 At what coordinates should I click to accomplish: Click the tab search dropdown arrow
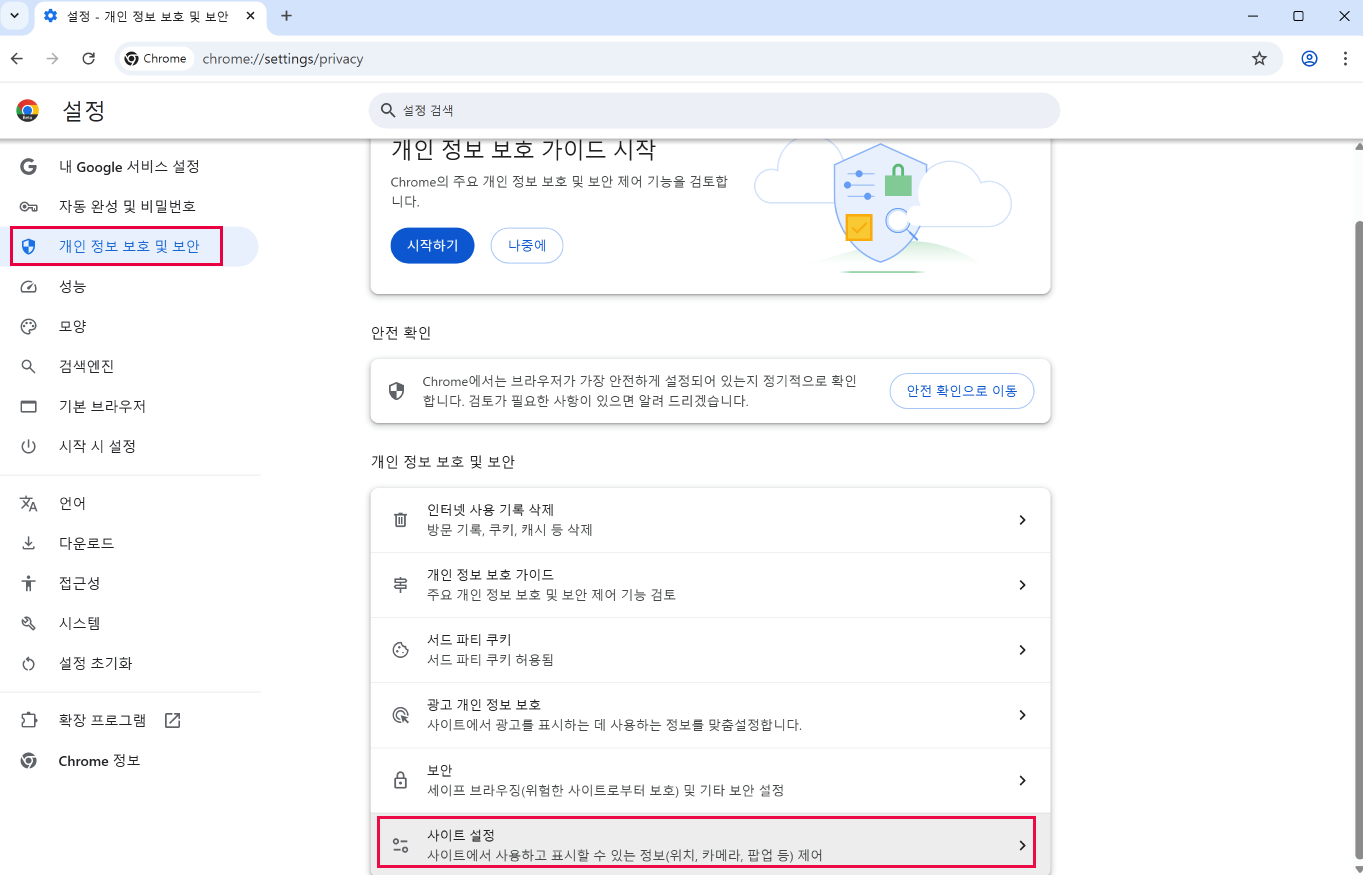(14, 16)
